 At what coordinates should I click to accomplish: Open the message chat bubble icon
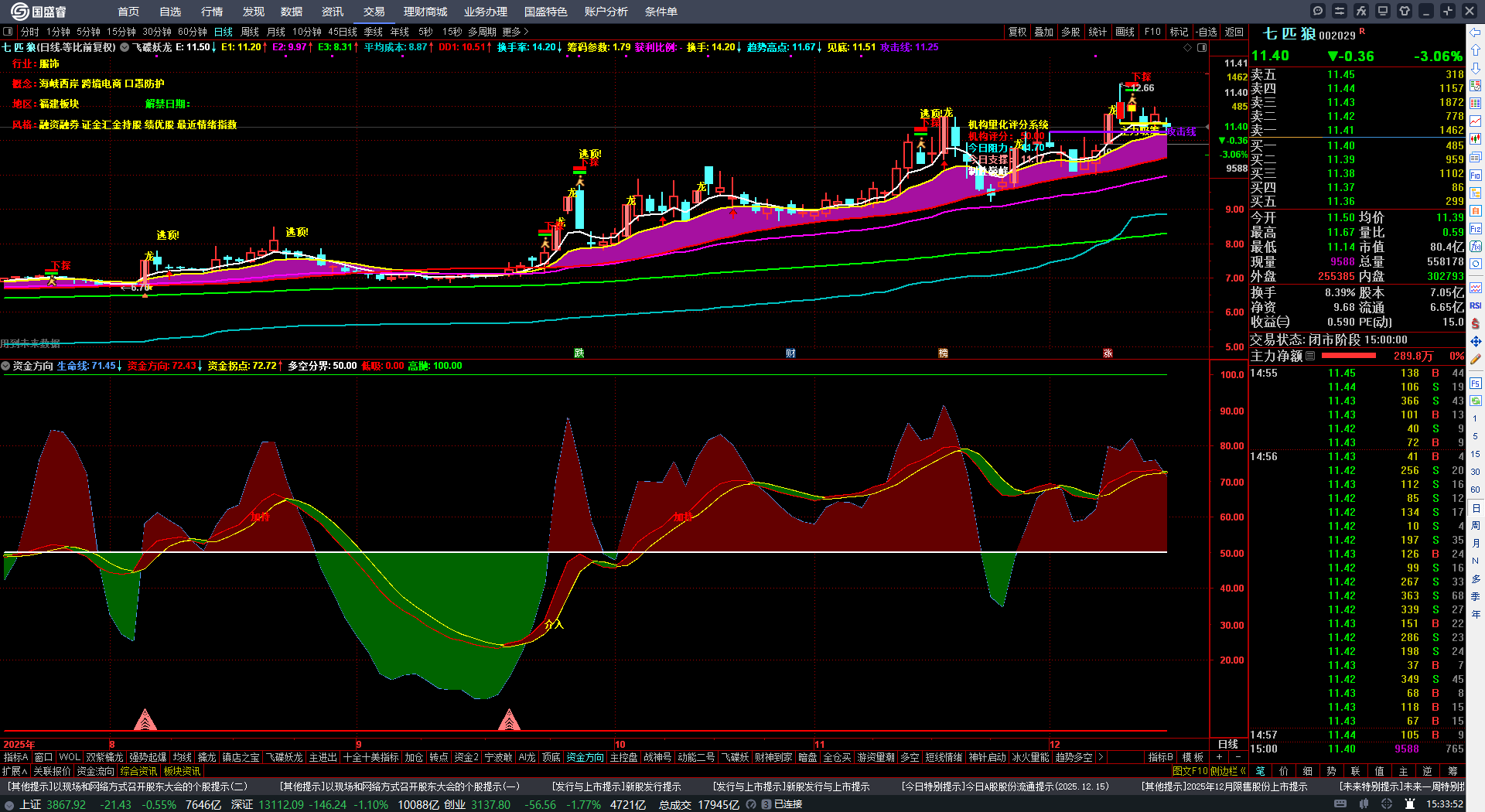tap(1318, 11)
